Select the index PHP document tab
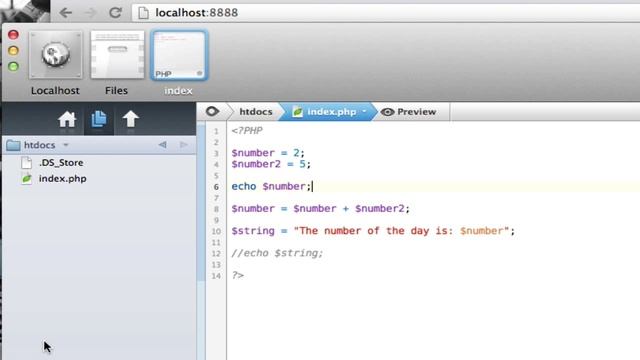Viewport: 640px width, 360px height. coord(179,55)
